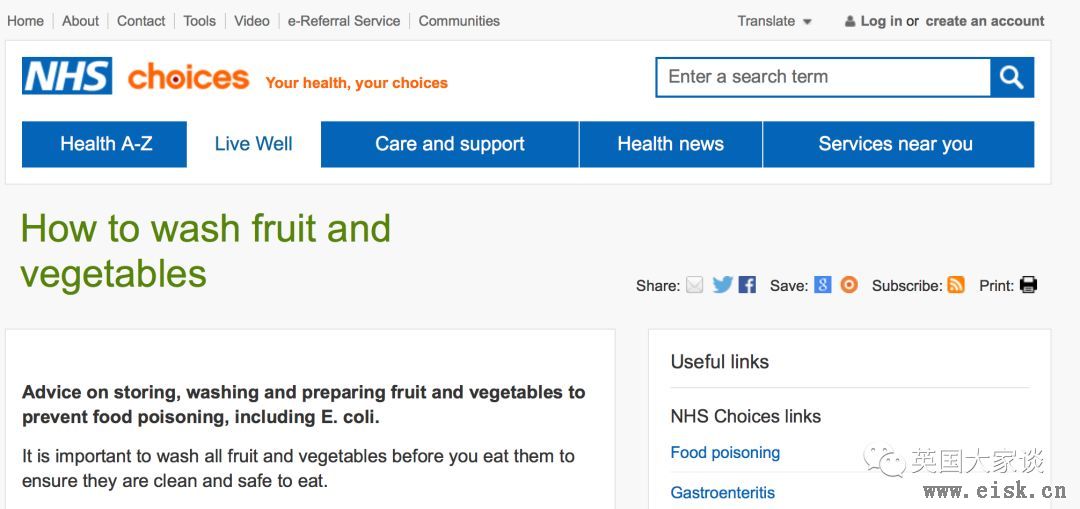1080x509 pixels.
Task: Print page with the printer icon
Action: tap(1028, 284)
